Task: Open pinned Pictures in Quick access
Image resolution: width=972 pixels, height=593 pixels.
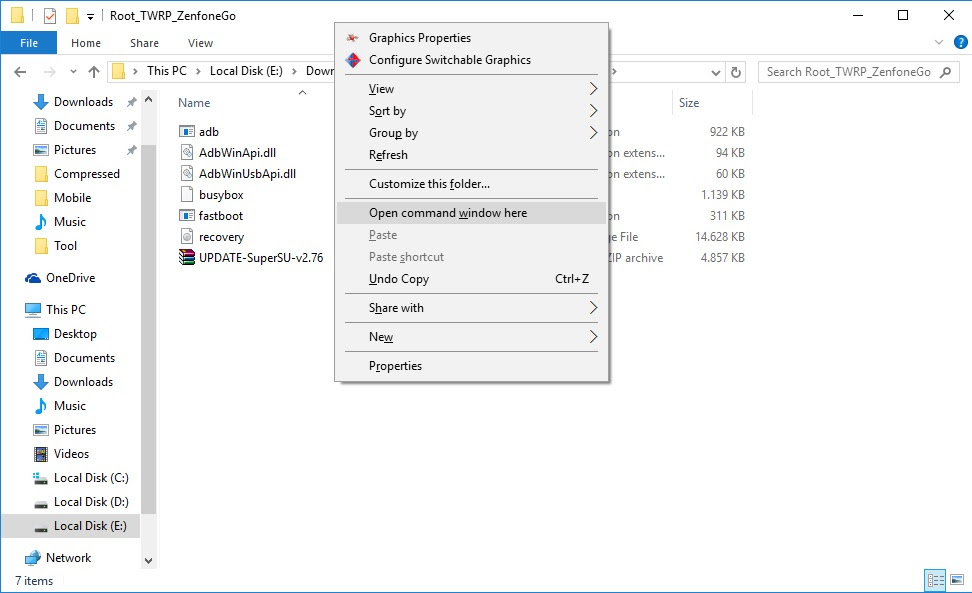Action: 74,150
